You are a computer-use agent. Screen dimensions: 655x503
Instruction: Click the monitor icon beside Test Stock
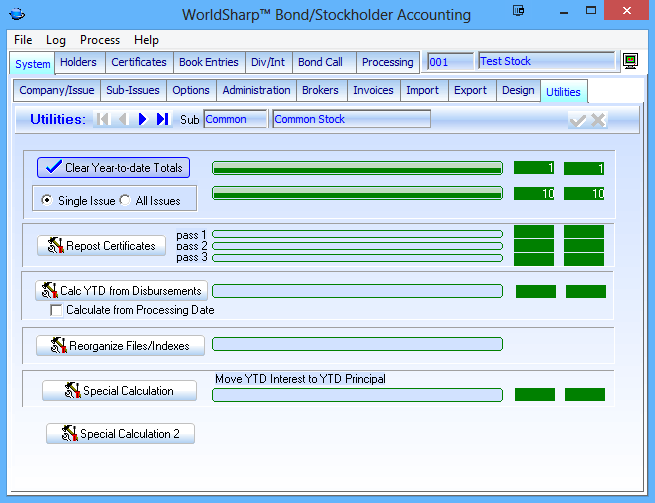click(630, 61)
